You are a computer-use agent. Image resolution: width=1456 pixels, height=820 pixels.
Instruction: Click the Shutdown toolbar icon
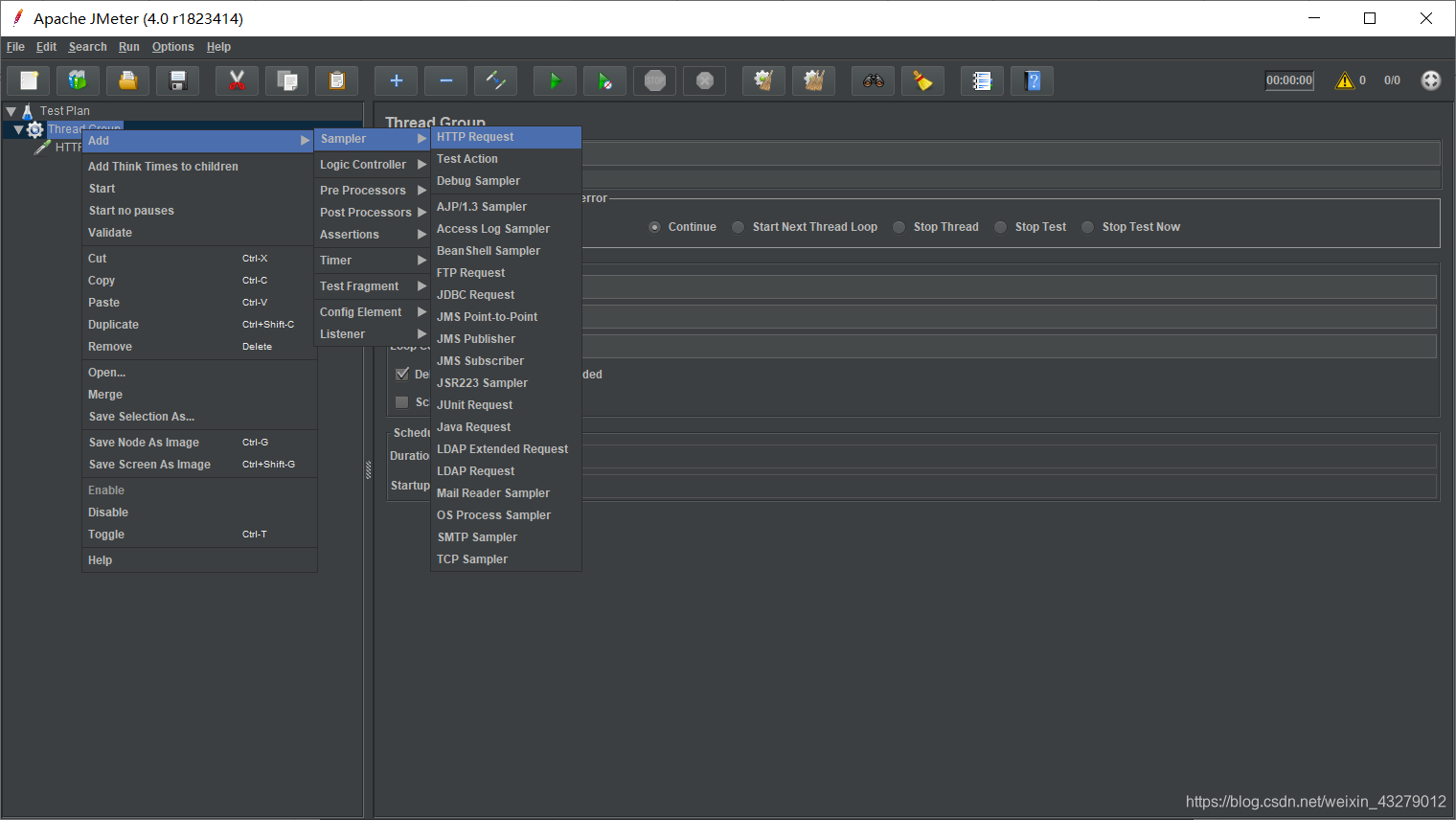pos(705,80)
